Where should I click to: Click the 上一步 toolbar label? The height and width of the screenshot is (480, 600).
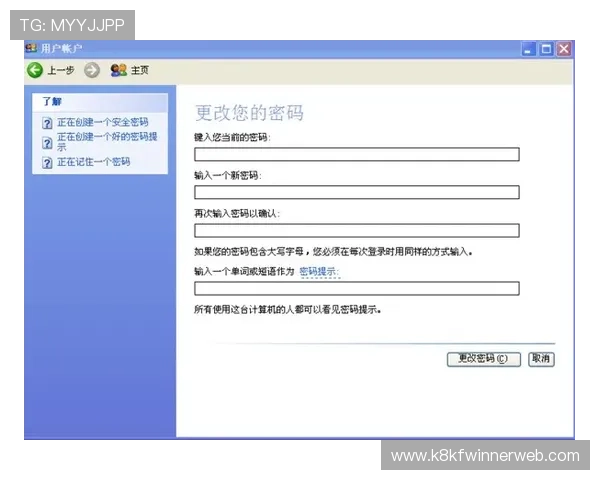pos(61,70)
